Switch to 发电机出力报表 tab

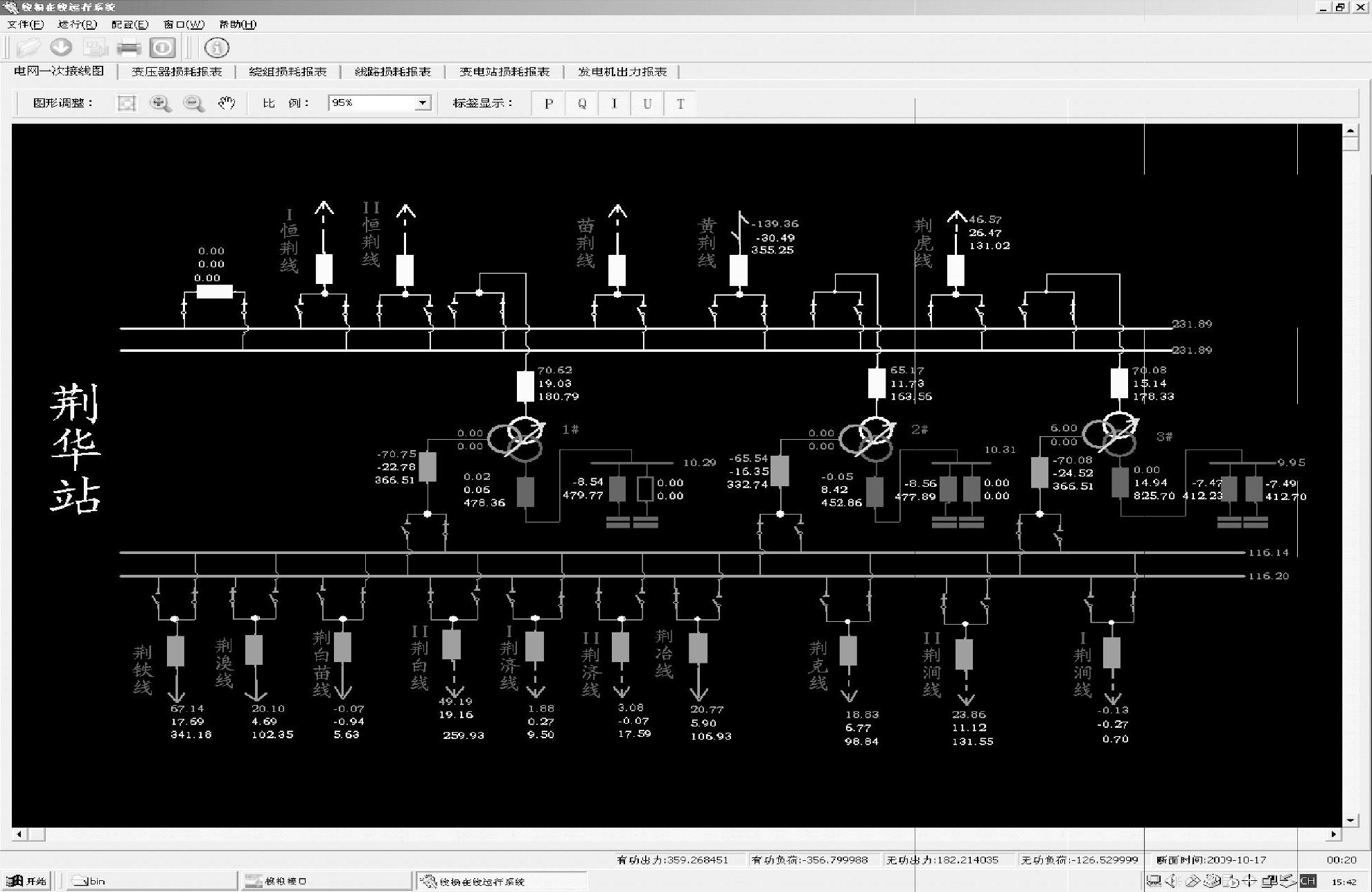coord(622,71)
